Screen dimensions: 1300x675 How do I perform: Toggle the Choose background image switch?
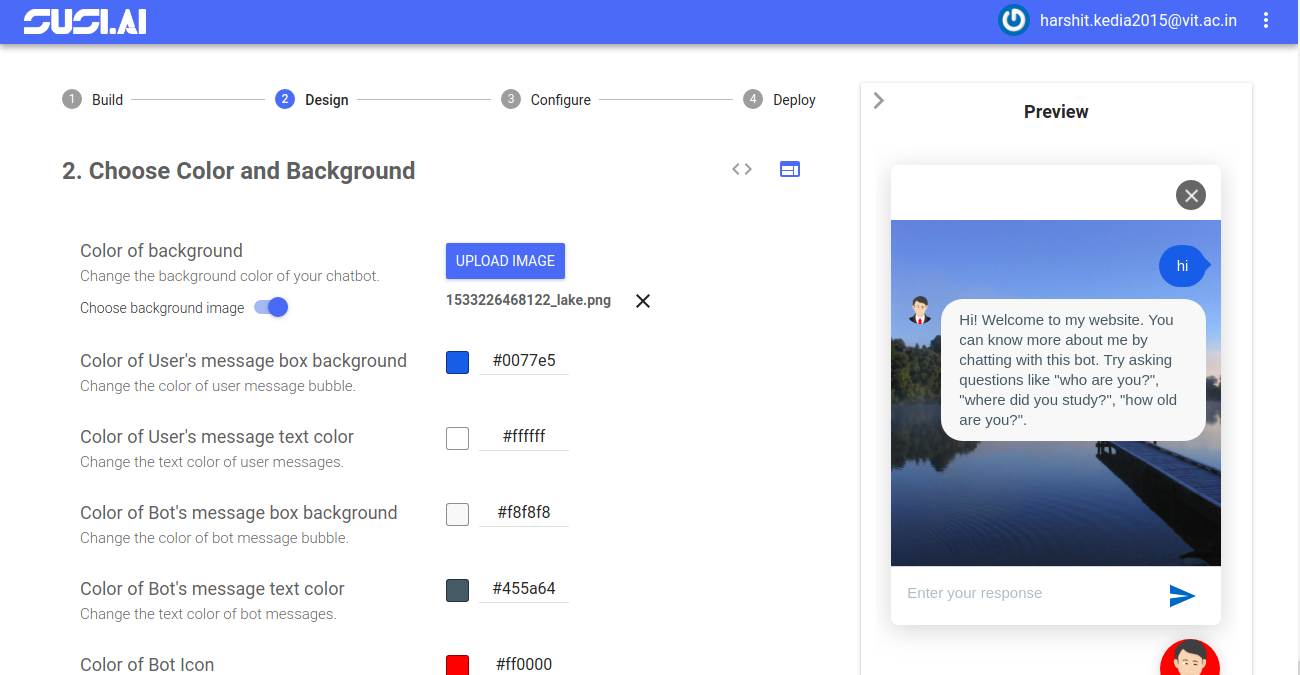coord(271,307)
